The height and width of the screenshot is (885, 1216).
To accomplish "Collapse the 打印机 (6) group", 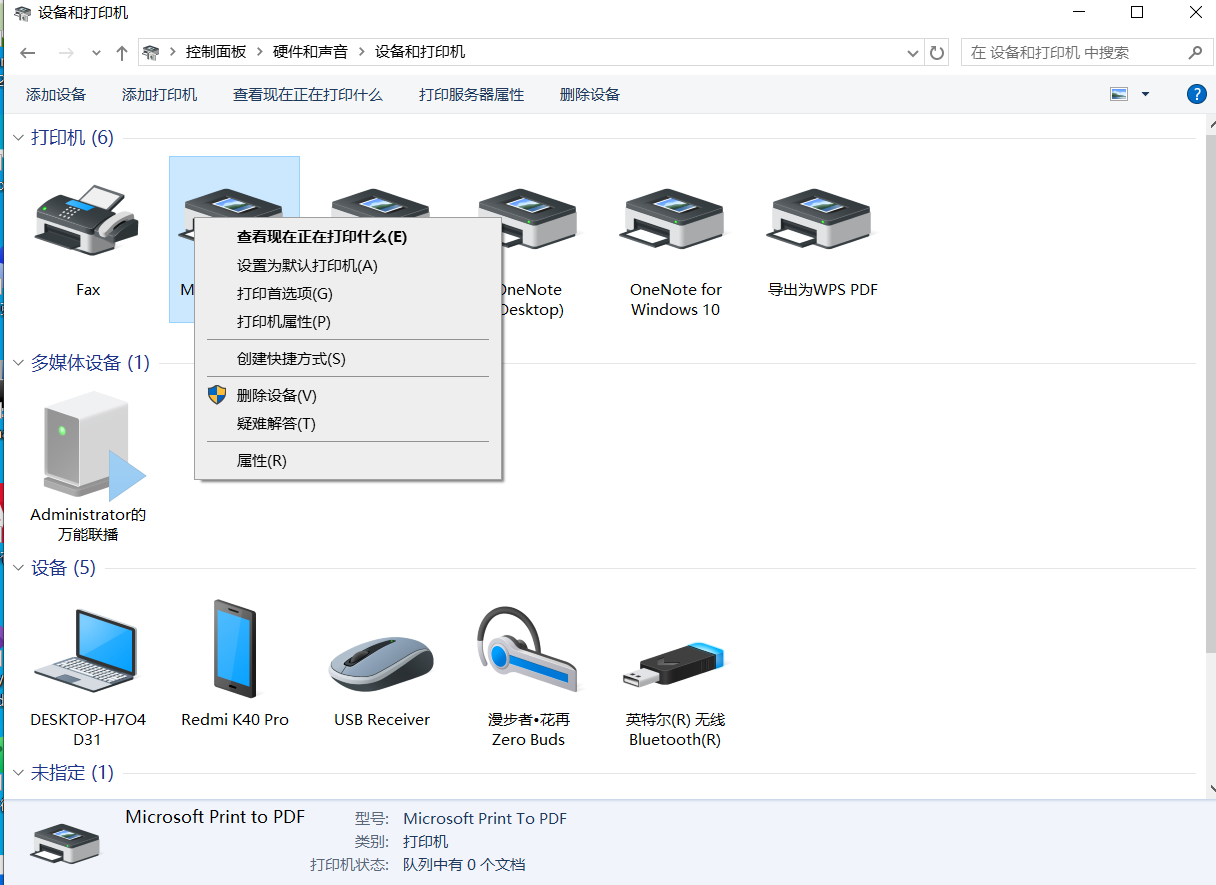I will point(18,138).
